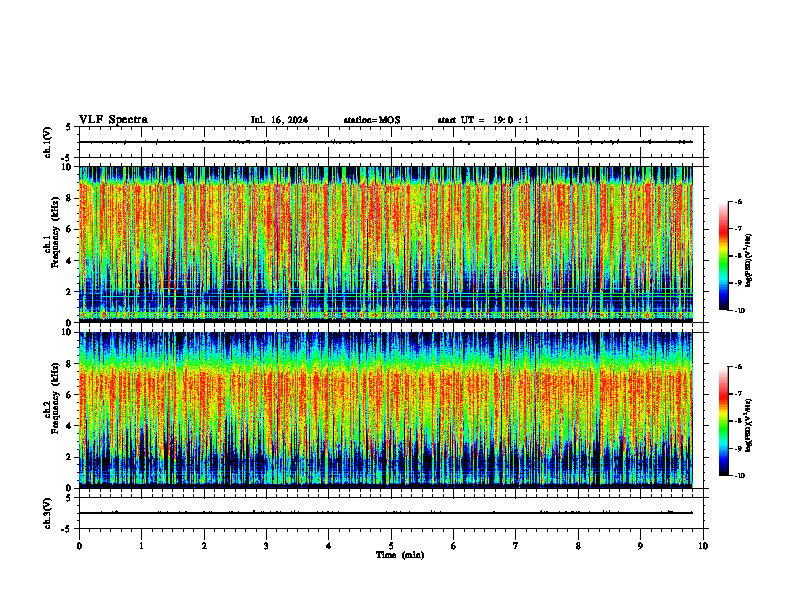Click the time axis tick label '7'
Image resolution: width=792 pixels, height=612 pixels.
(x=516, y=546)
